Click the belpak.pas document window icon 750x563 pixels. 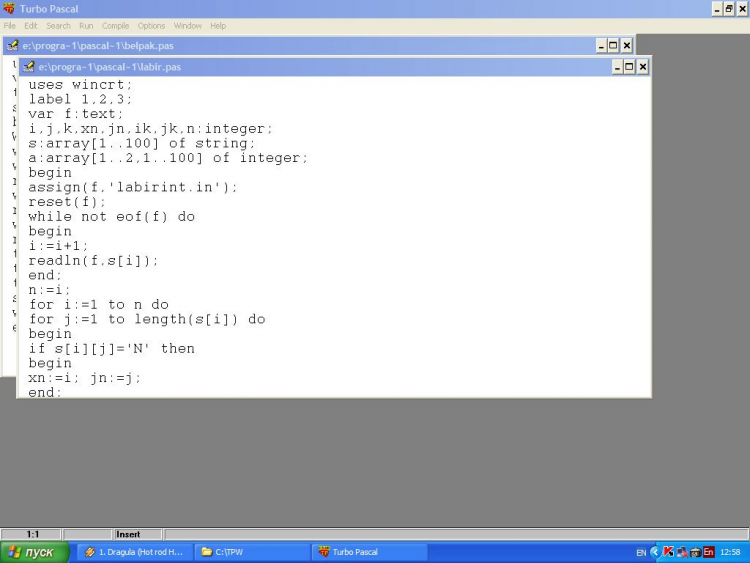tap(12, 46)
